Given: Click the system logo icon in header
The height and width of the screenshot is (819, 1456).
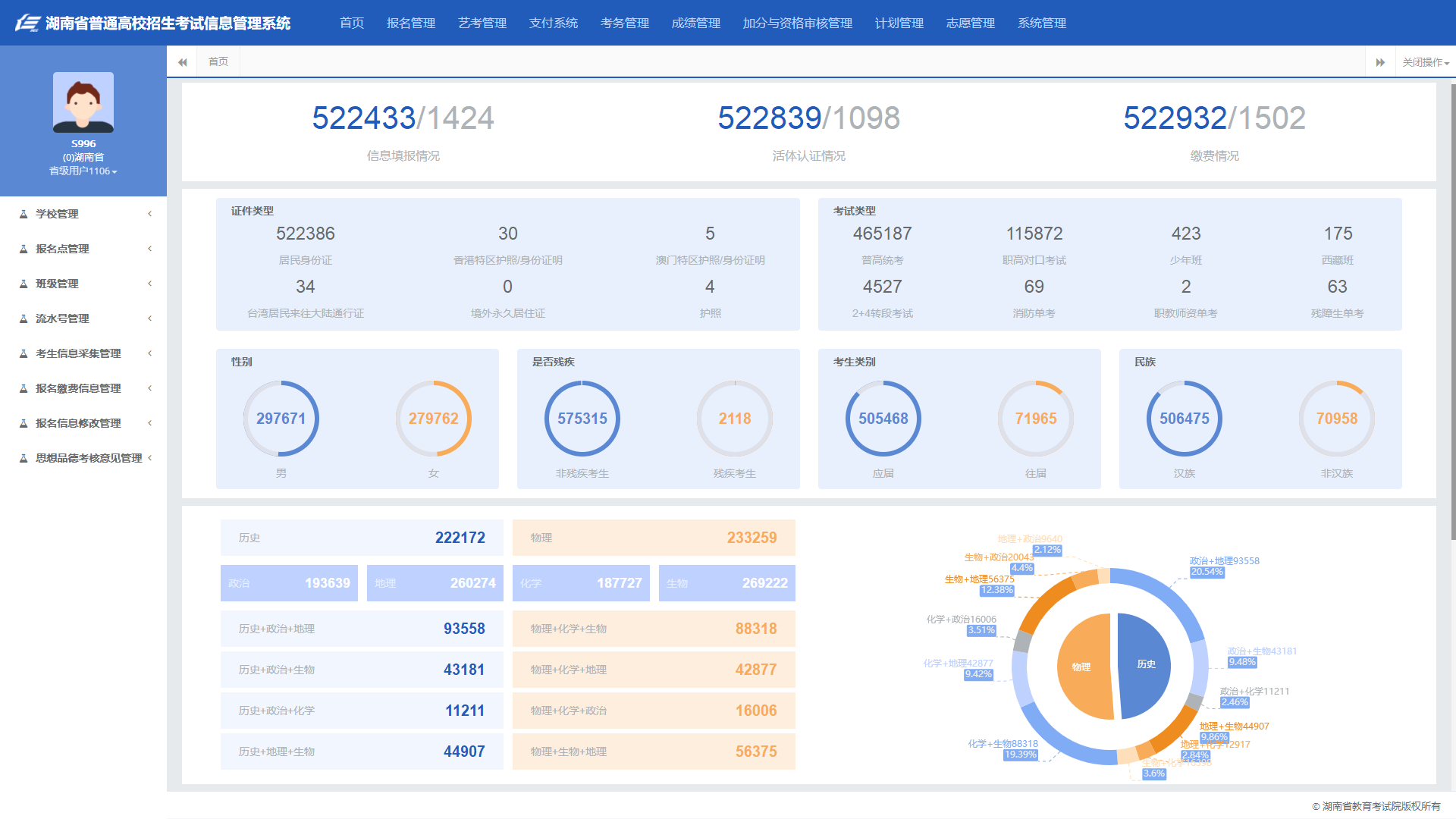Looking at the screenshot, I should coord(27,23).
